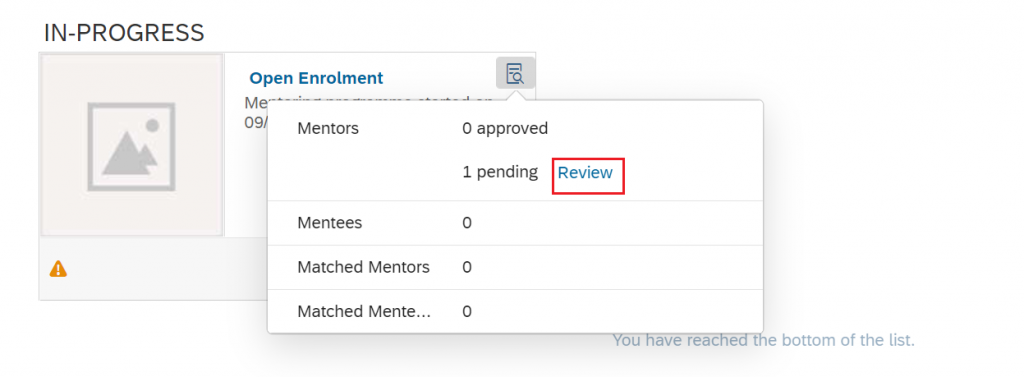Open the Open Enrolment programme link

[316, 78]
